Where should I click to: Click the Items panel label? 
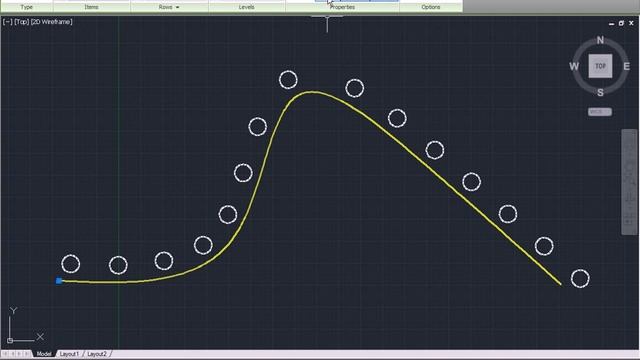(x=91, y=7)
